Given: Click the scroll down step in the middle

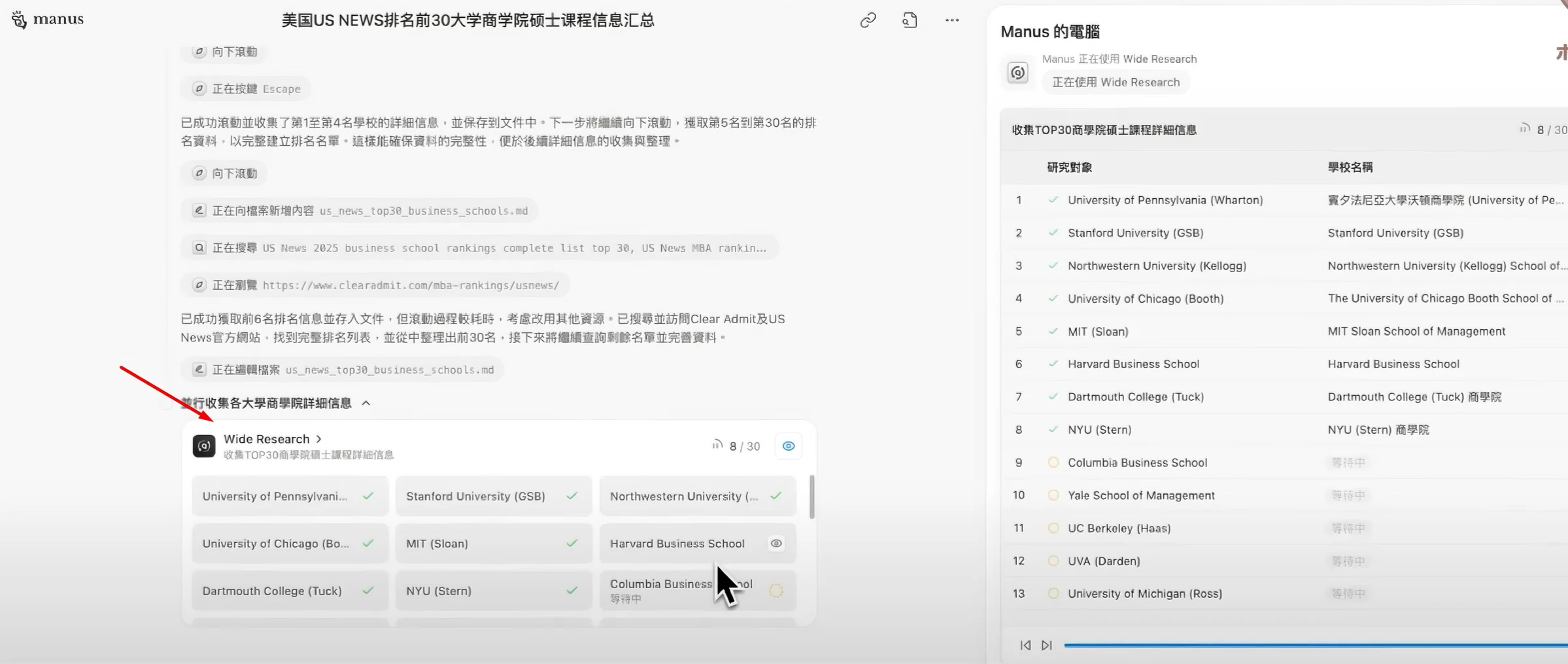Looking at the screenshot, I should tap(224, 173).
